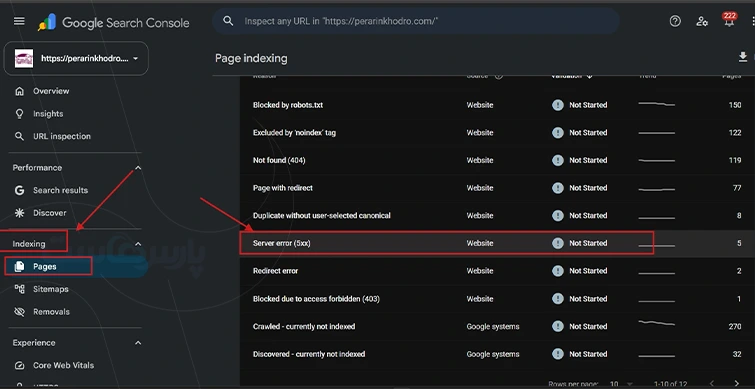Open user and permissions settings icon
755x389 pixels.
702,21
